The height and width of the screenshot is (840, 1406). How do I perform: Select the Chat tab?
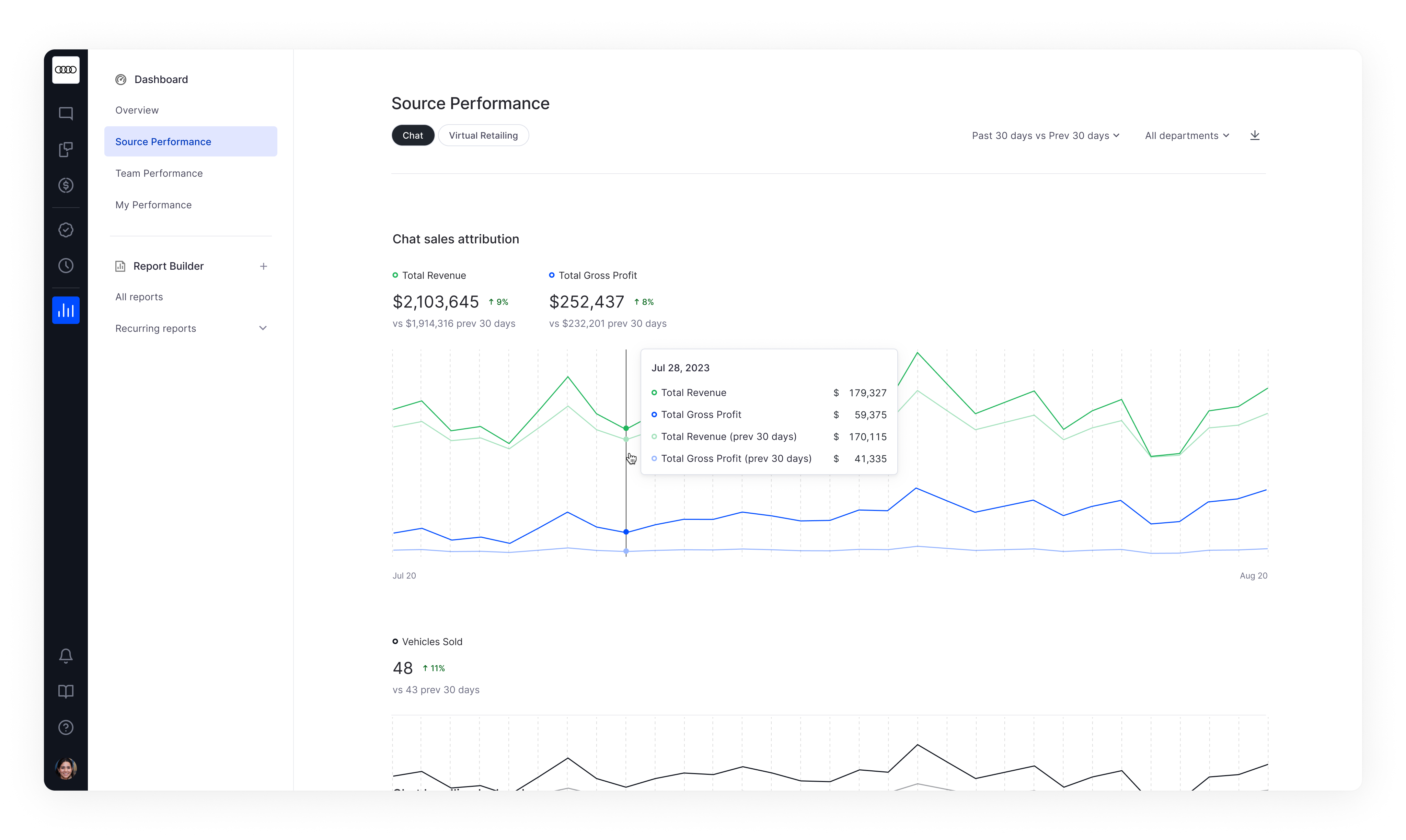(x=413, y=135)
